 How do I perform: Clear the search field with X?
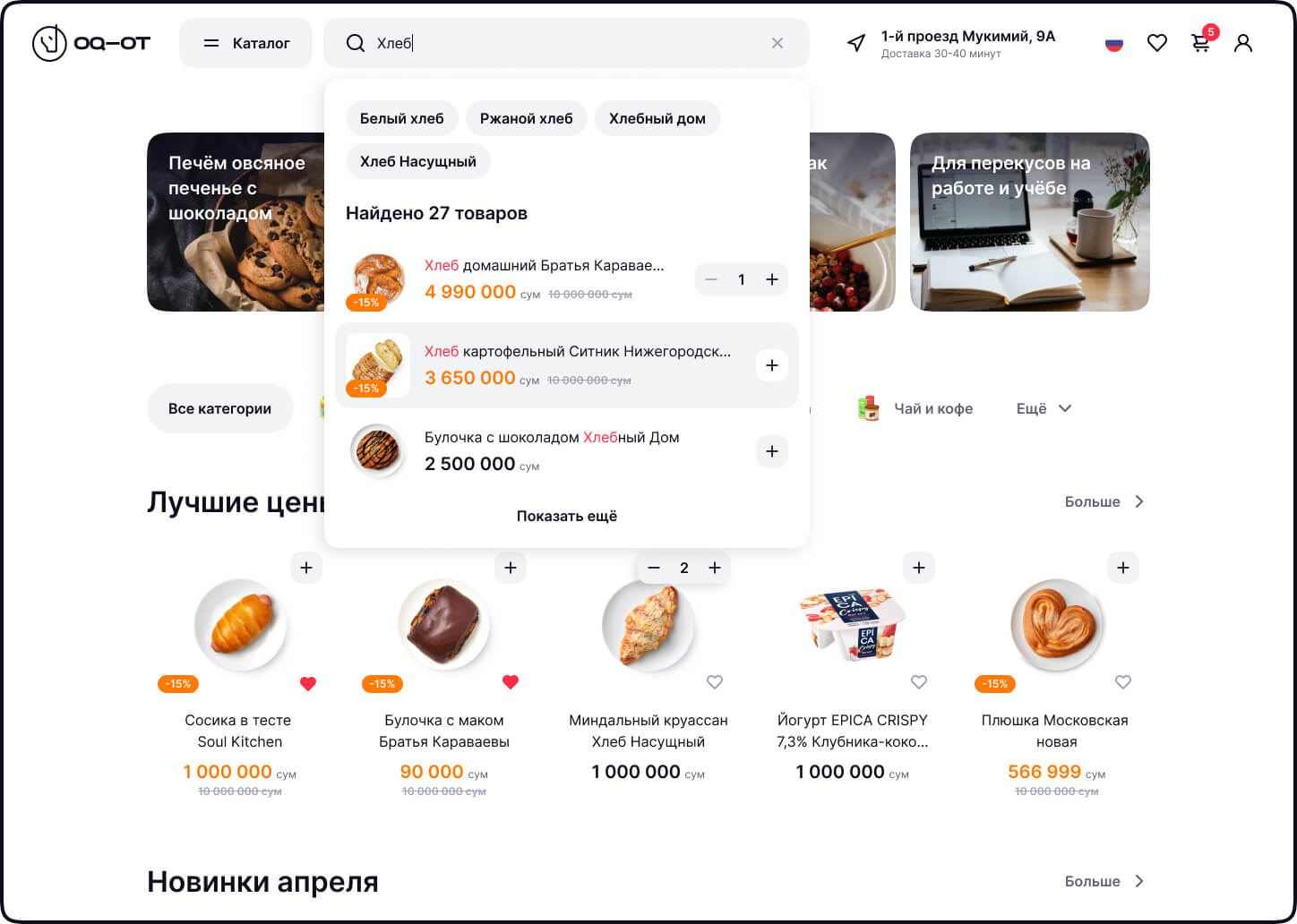pyautogui.click(x=777, y=43)
